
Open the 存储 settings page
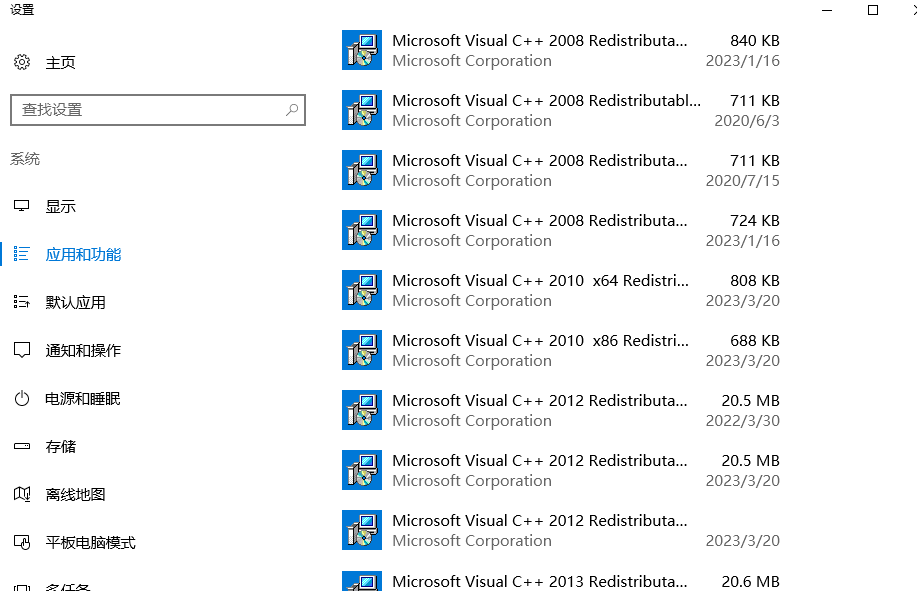[x=61, y=447]
